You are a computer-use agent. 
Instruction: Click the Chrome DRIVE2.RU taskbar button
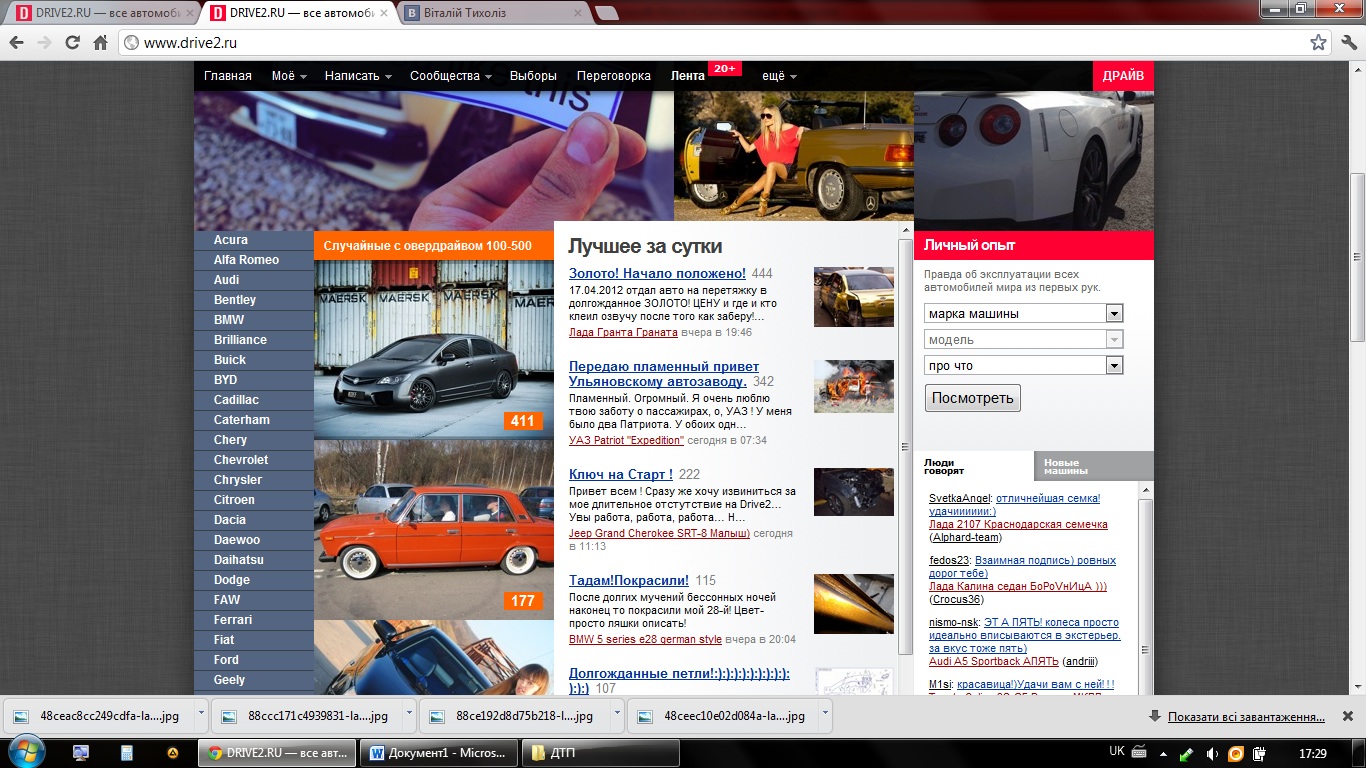tap(279, 753)
